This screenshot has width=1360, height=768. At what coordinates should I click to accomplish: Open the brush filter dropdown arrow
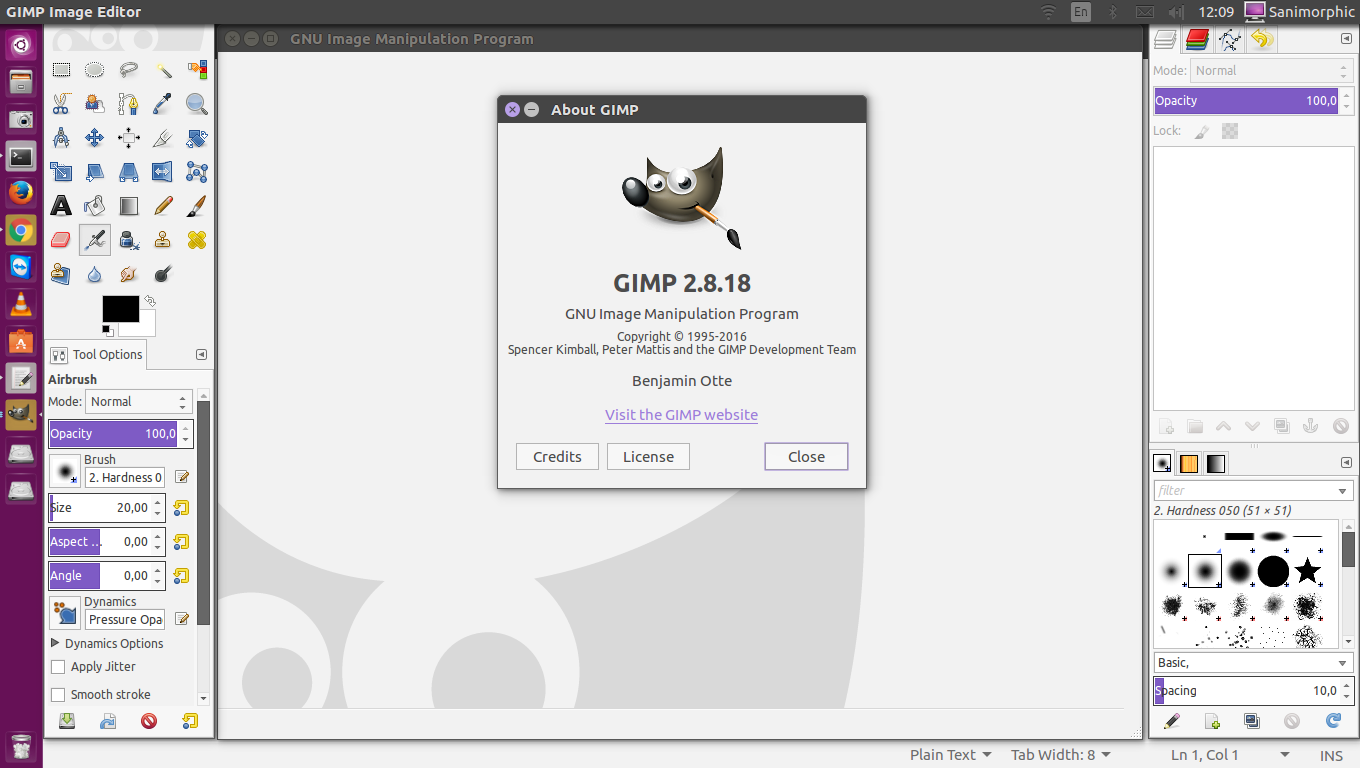[1343, 491]
